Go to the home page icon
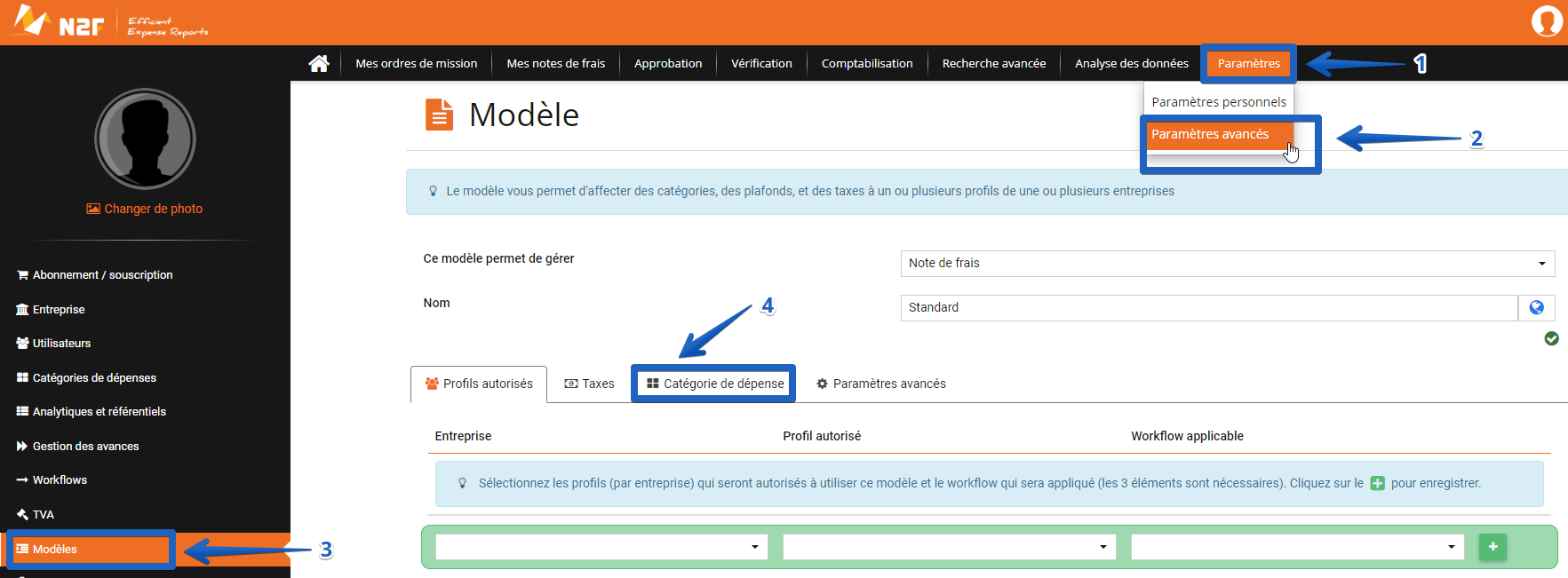 click(319, 63)
